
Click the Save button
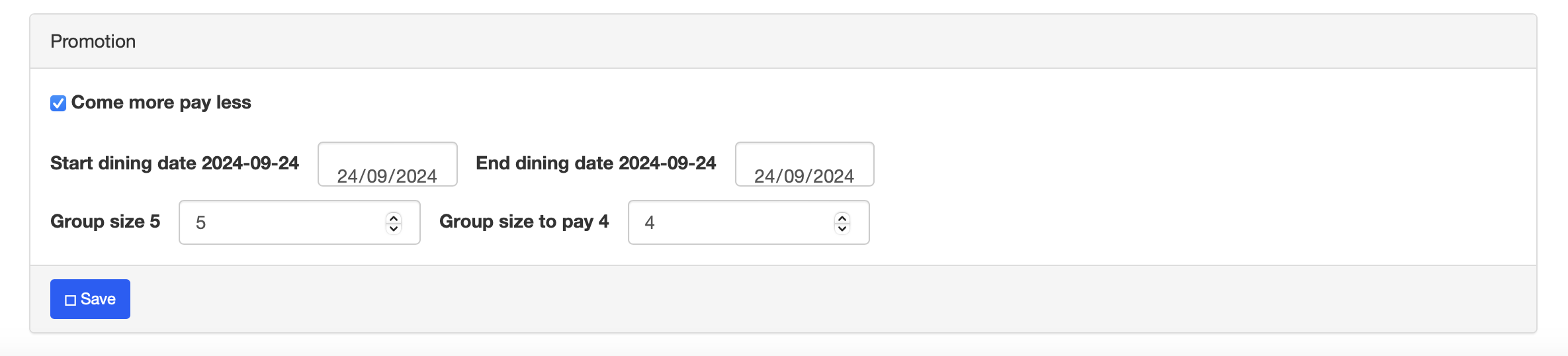tap(90, 299)
